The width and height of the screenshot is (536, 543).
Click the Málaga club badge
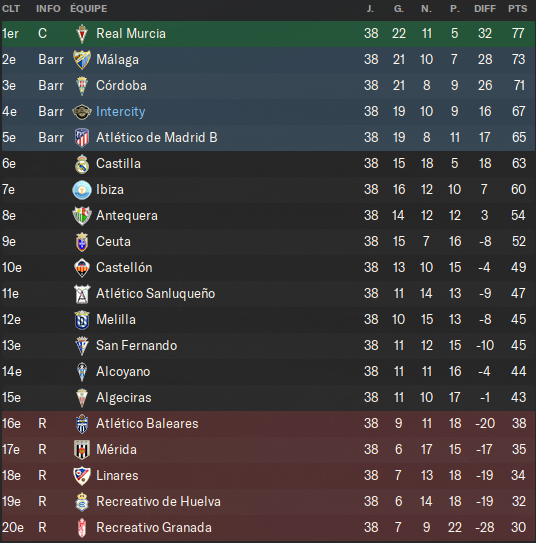pos(82,60)
